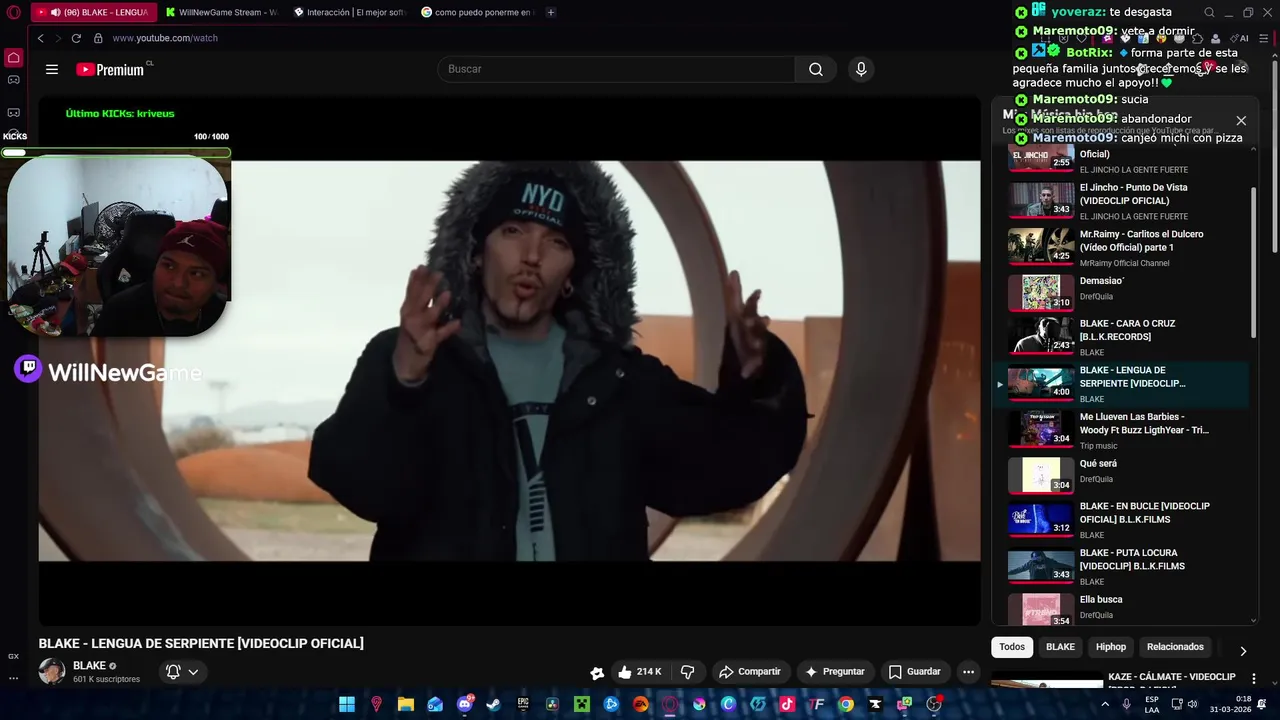
Task: Play BLAKE - PUTA LOCURA videoclip
Action: click(1128, 566)
